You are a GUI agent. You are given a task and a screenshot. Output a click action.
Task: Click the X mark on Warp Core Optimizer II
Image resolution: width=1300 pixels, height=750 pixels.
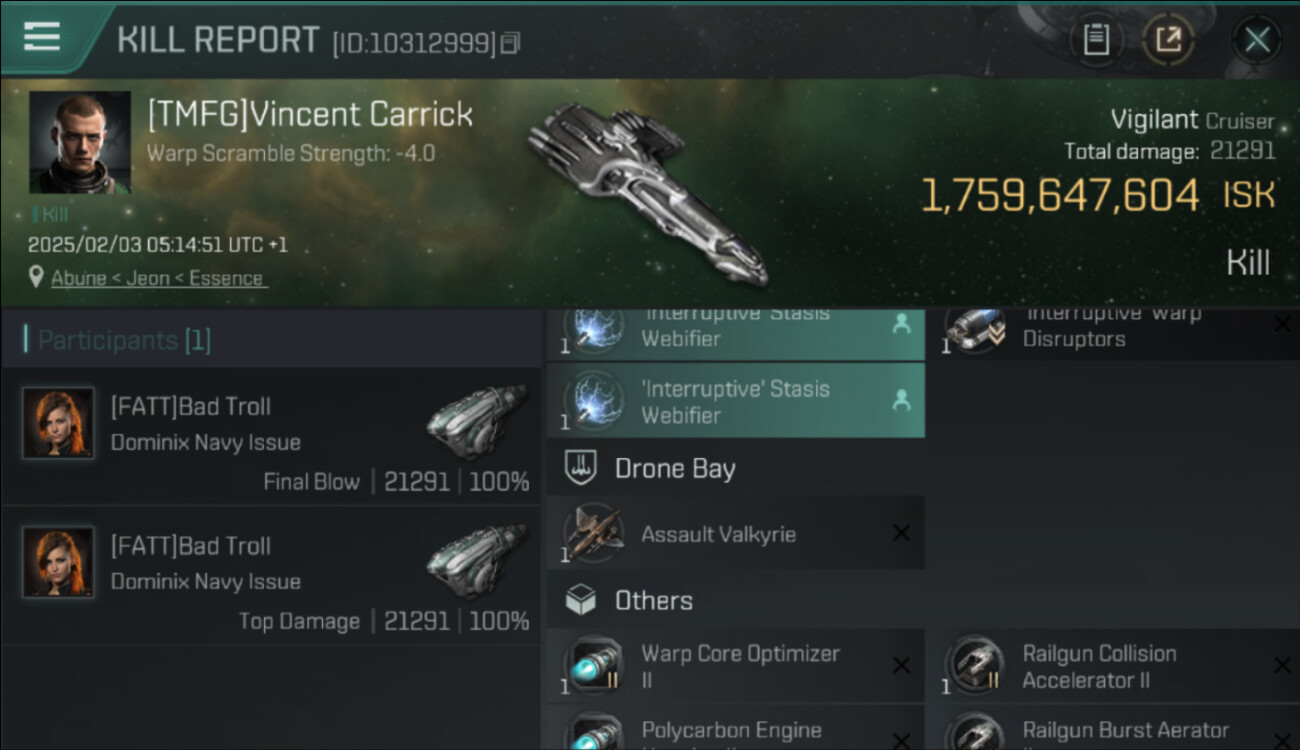[x=901, y=666]
